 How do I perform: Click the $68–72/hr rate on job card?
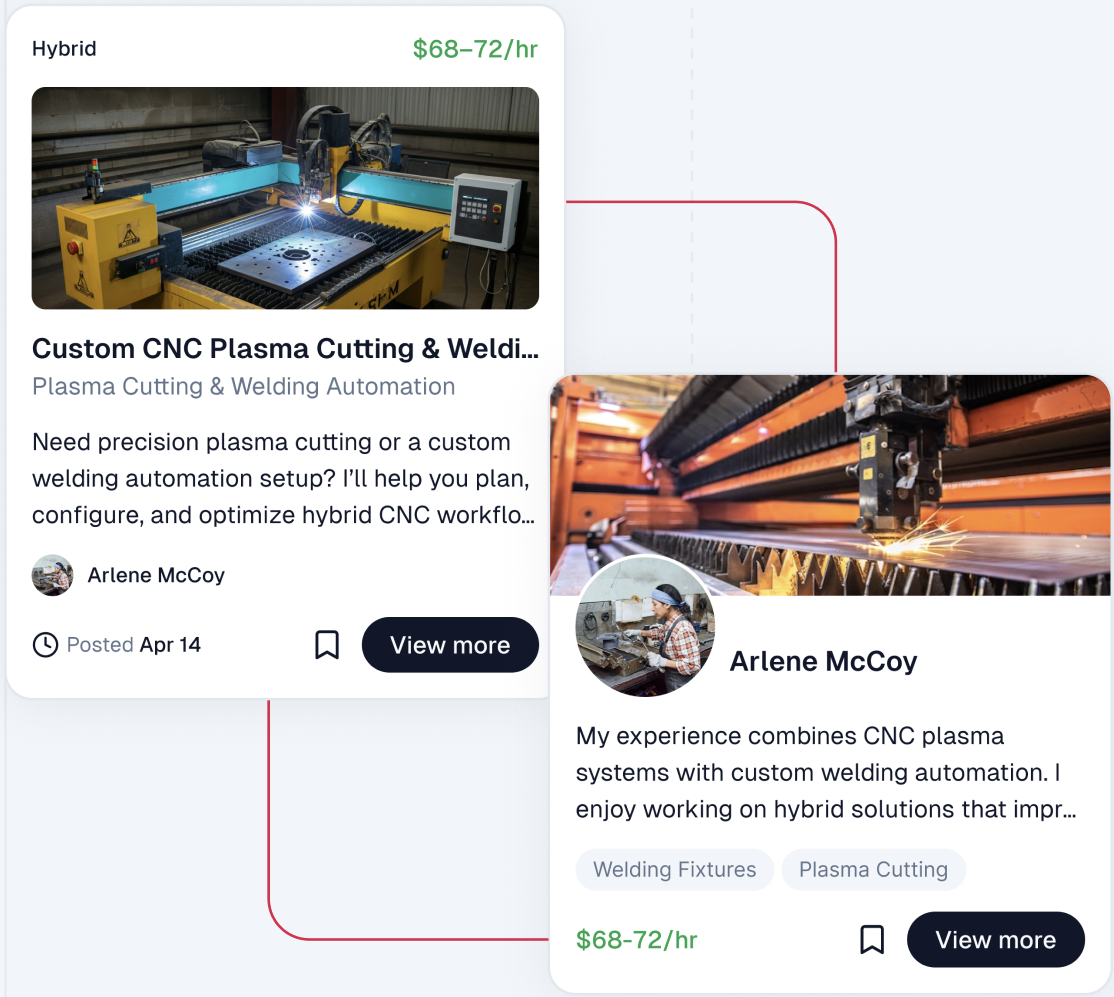coord(475,49)
